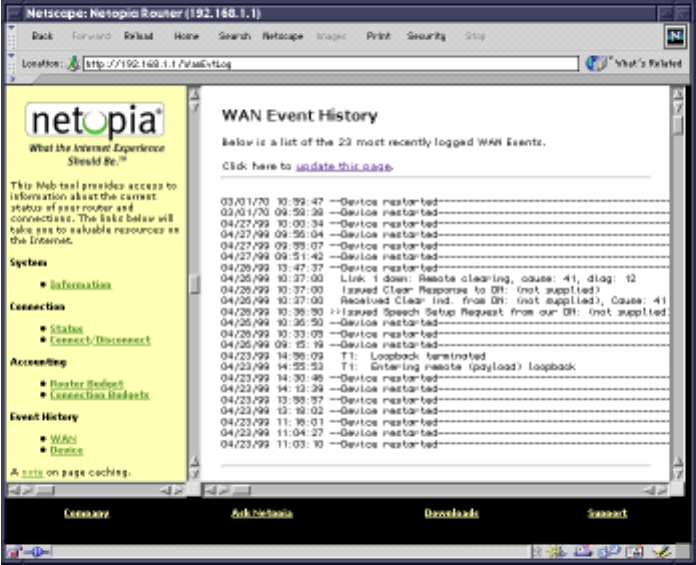Click the security lock icon in status bar
This screenshot has height=565, width=696.
[14, 551]
